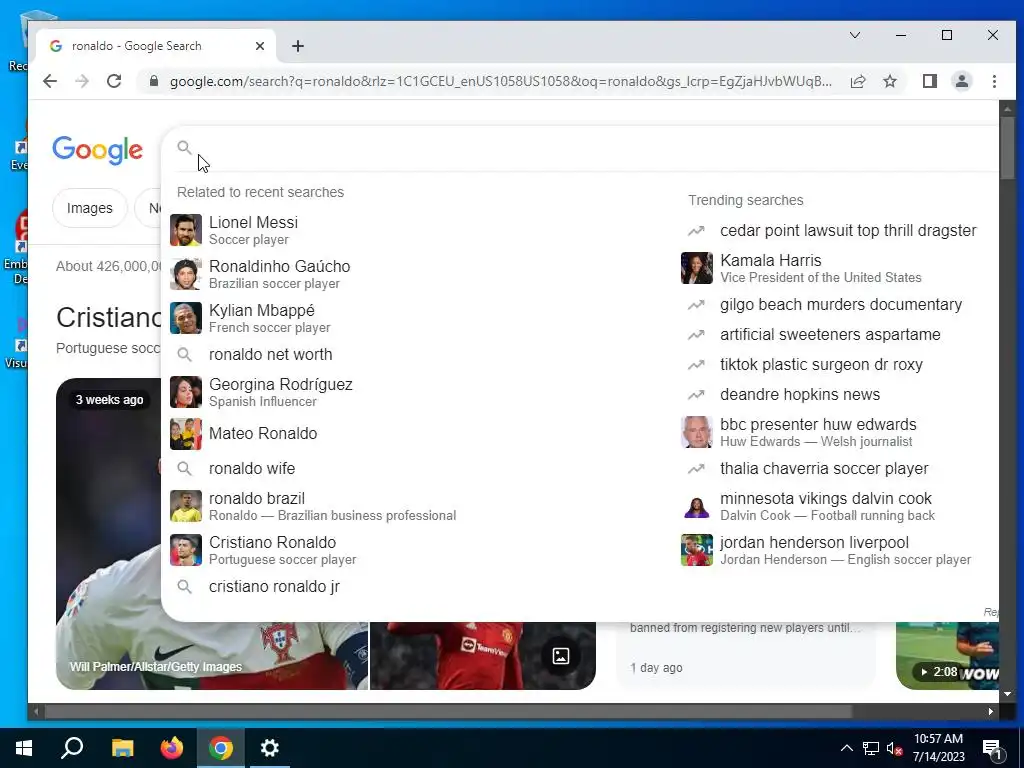Open the Windows Start menu
Viewport: 1024px width, 768px height.
pos(24,748)
